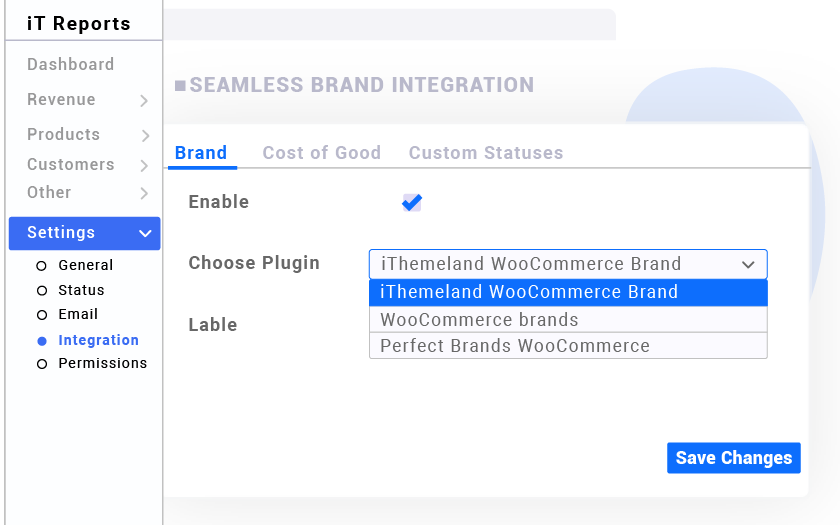Open Email settings submenu item
Screen dimensions: 840x525
(77, 315)
